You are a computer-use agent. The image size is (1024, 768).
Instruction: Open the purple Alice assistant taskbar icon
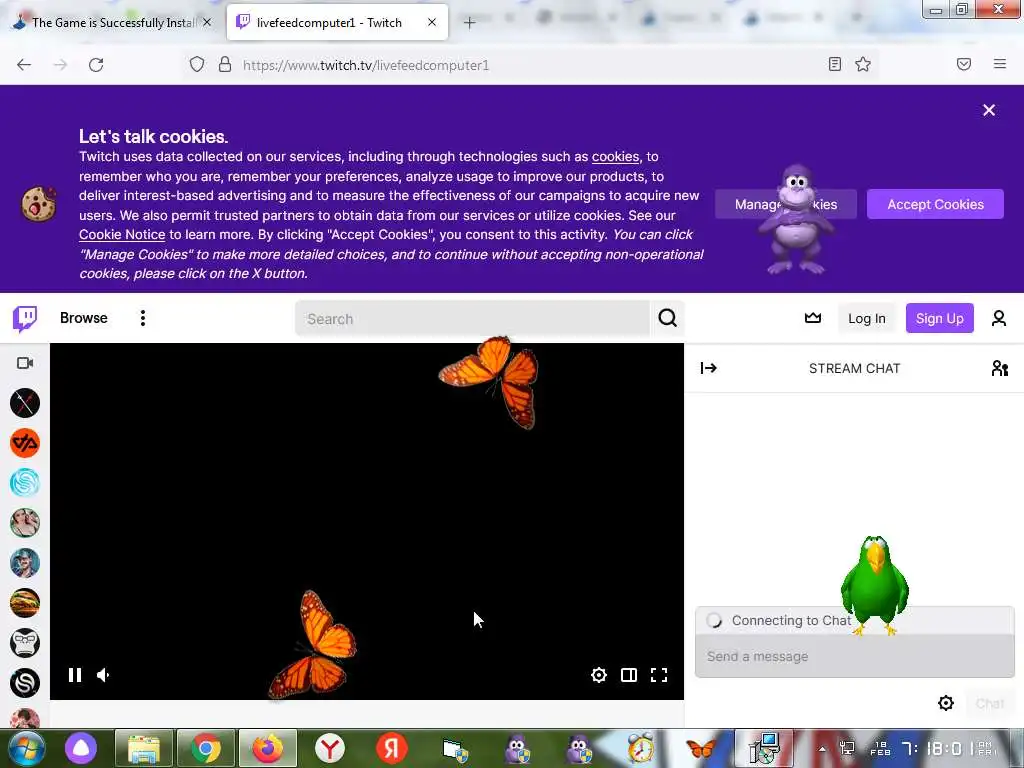(x=81, y=748)
